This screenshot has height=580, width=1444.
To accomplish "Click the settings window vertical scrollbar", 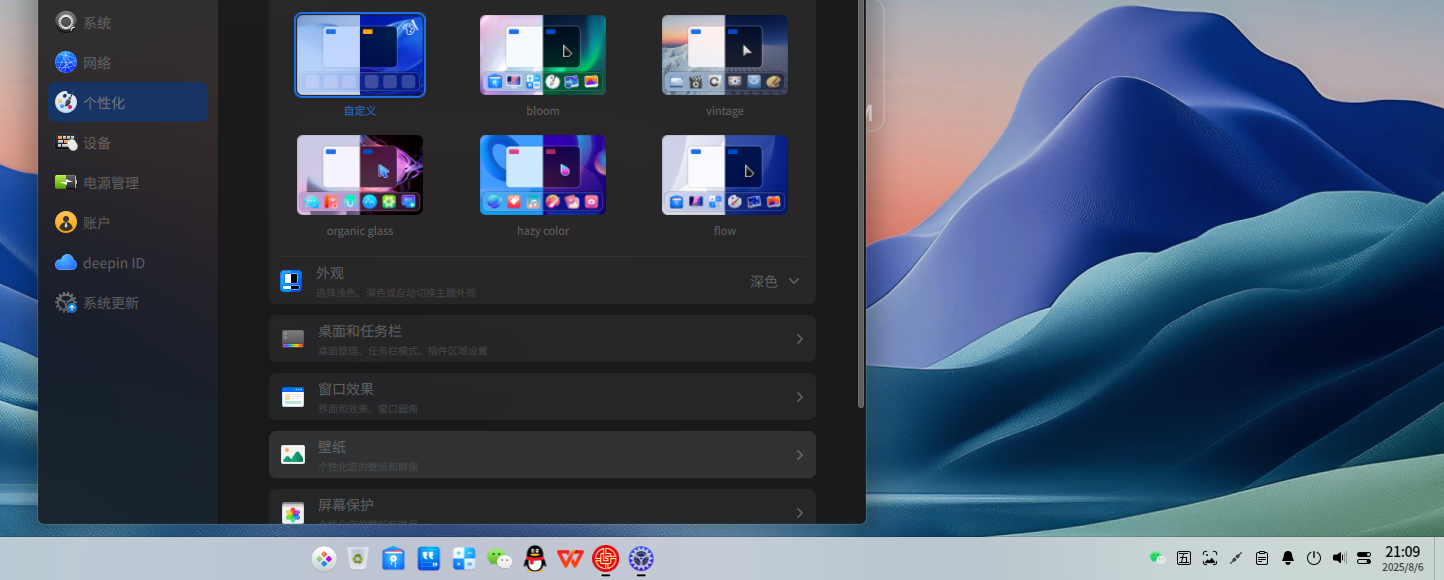I will 861,205.
